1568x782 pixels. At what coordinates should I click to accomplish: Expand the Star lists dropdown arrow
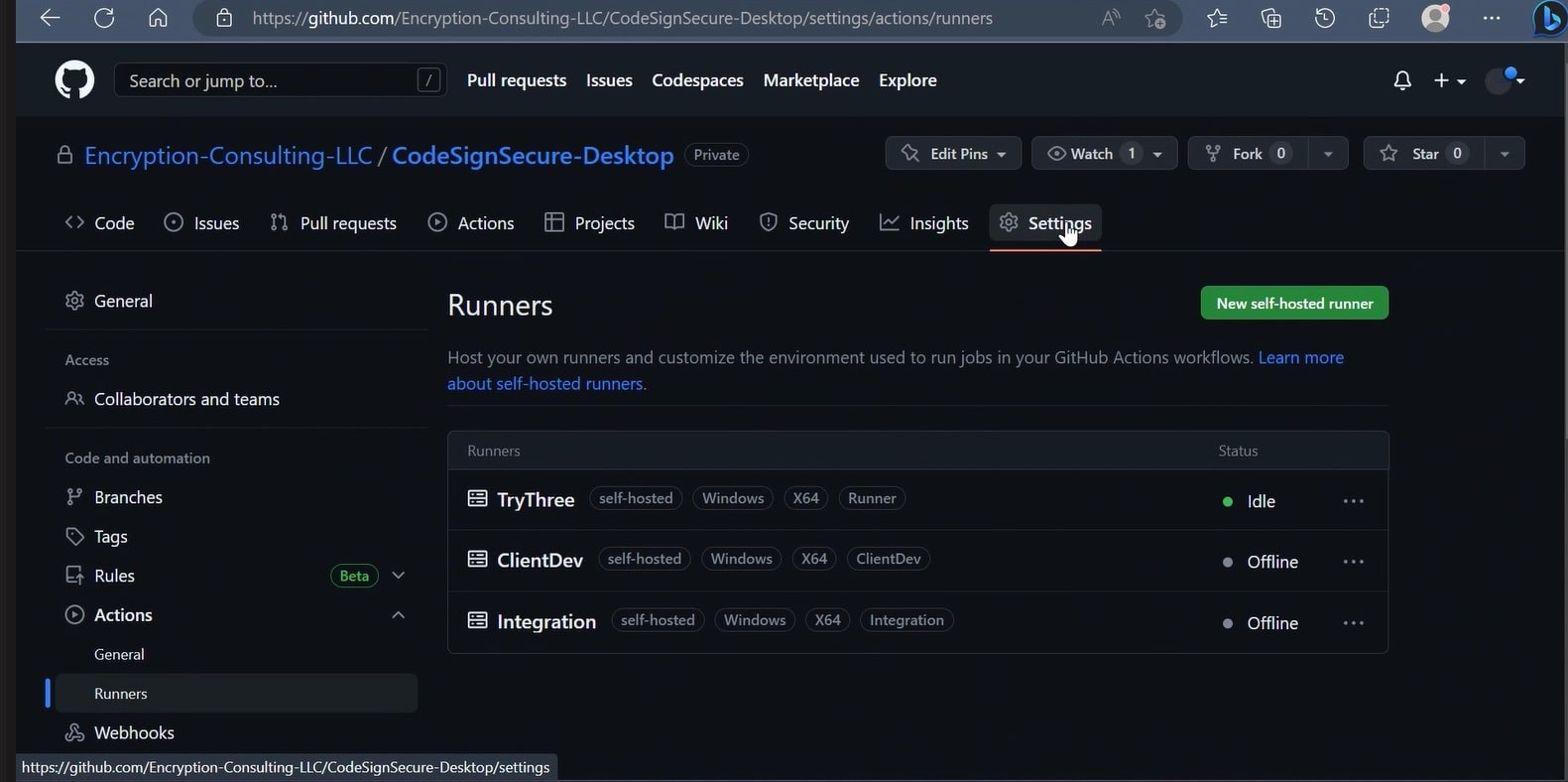(1504, 154)
